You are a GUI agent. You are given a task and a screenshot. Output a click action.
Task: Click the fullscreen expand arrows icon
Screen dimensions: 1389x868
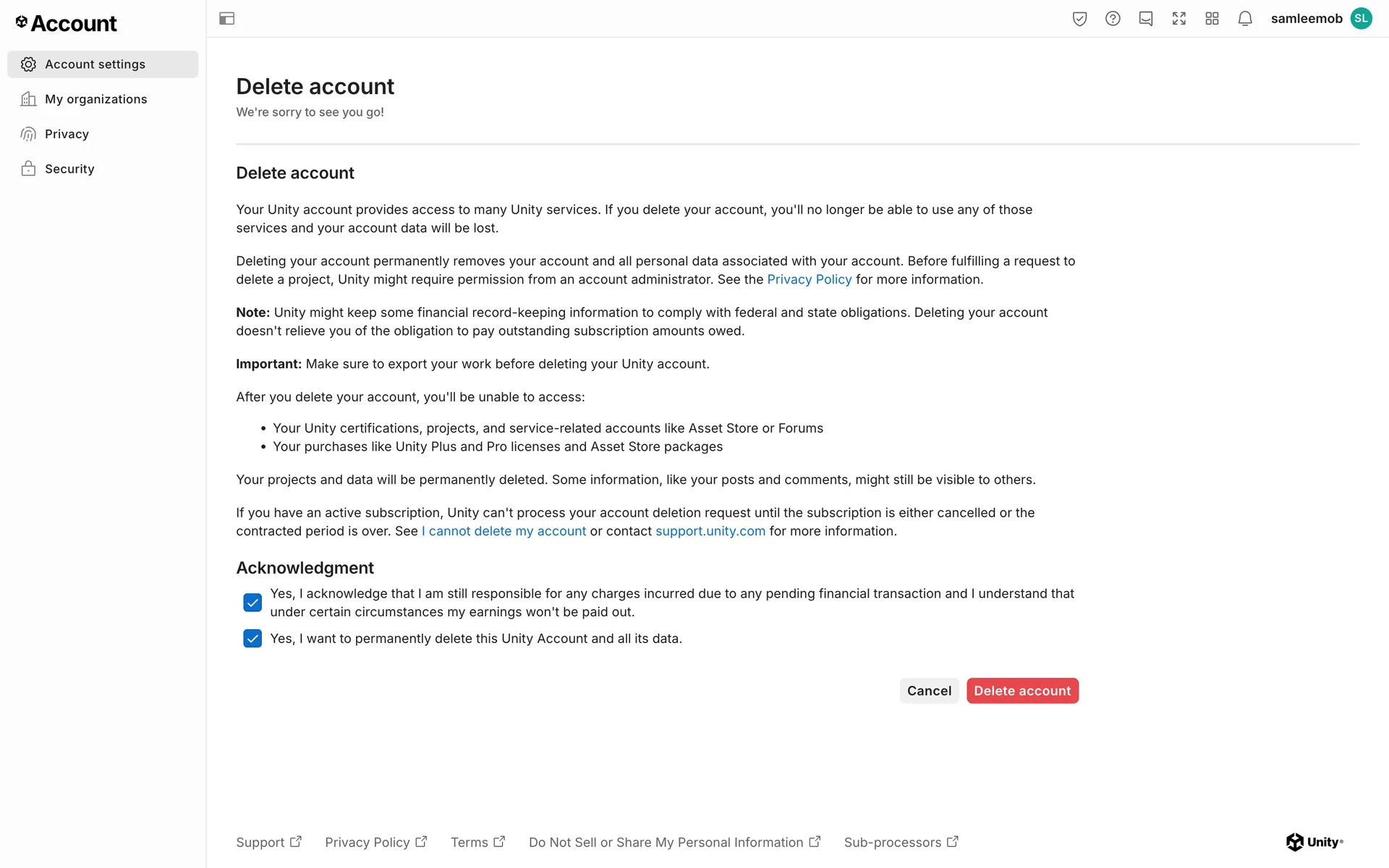[1179, 19]
